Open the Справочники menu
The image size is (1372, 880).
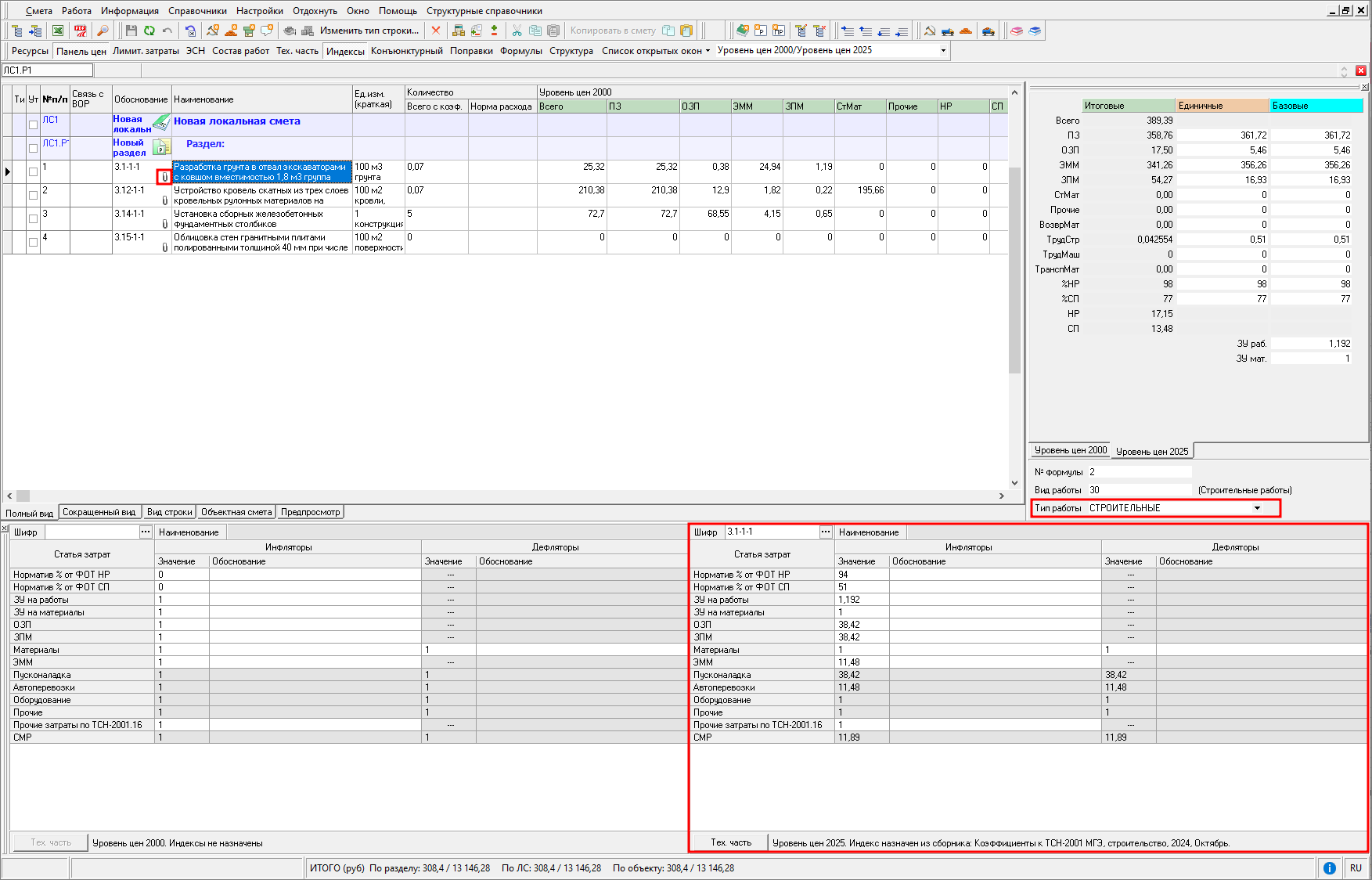point(197,11)
